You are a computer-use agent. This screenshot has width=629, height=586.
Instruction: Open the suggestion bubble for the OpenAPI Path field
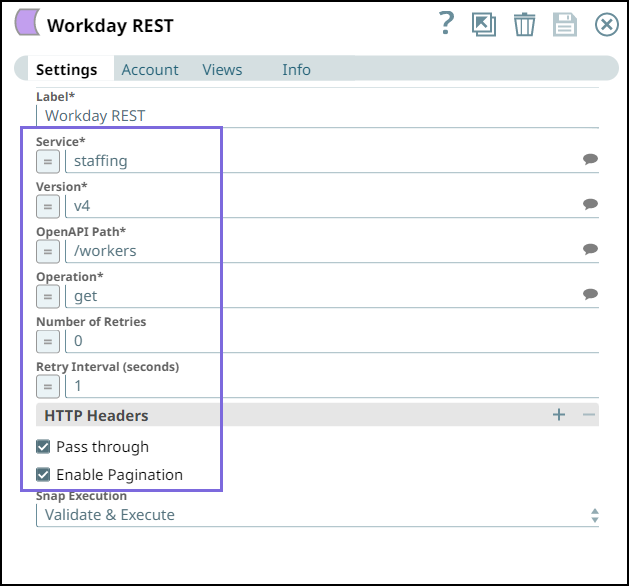click(590, 249)
